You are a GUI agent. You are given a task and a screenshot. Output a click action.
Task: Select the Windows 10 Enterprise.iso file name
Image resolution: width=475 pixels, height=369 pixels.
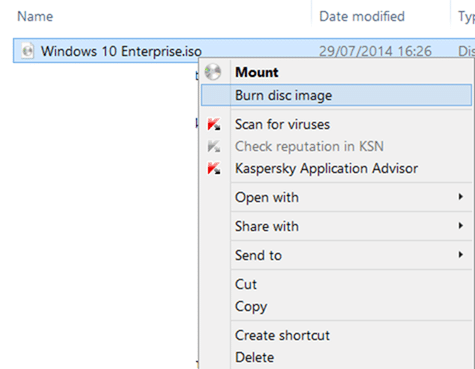(121, 51)
